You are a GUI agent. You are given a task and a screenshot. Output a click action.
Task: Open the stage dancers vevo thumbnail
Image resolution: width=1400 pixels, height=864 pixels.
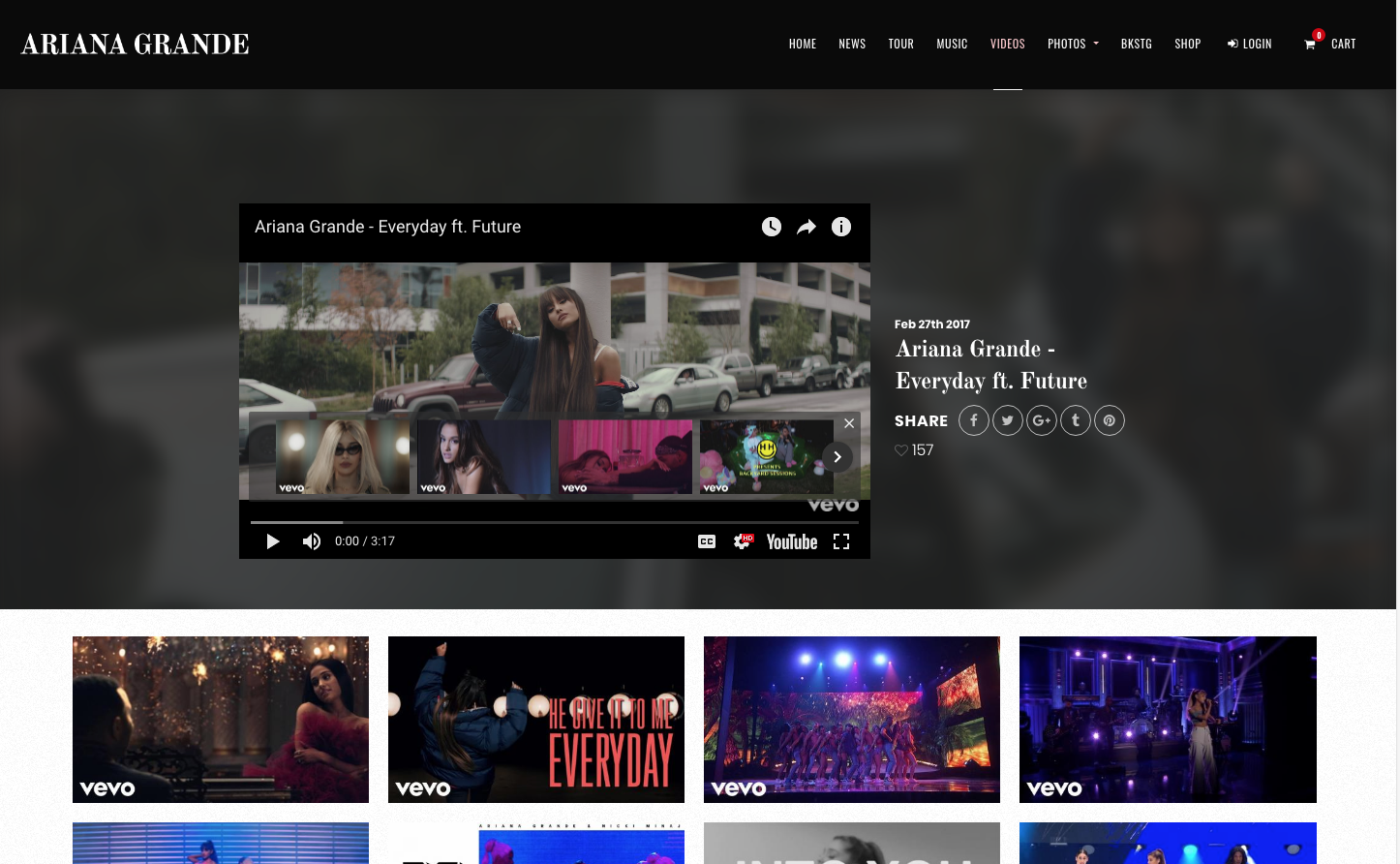pos(852,720)
